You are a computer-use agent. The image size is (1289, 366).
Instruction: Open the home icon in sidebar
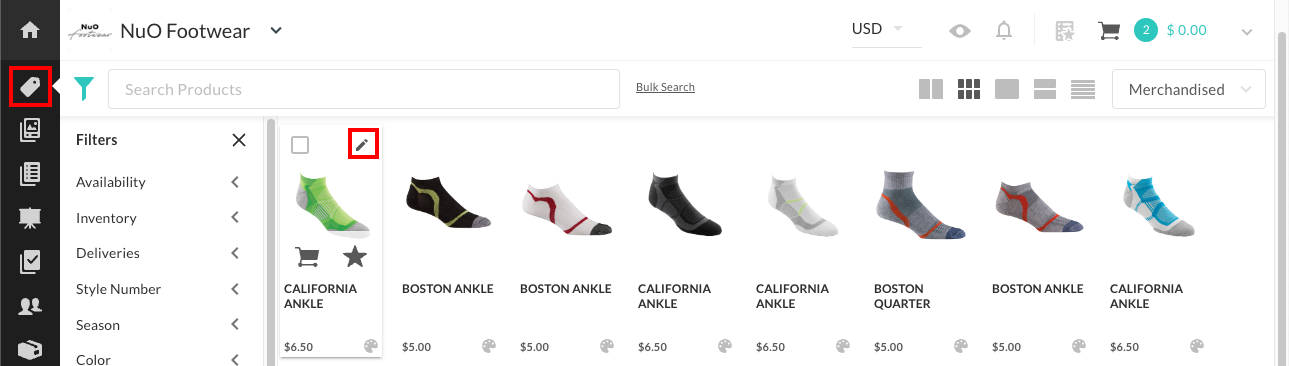pyautogui.click(x=30, y=30)
